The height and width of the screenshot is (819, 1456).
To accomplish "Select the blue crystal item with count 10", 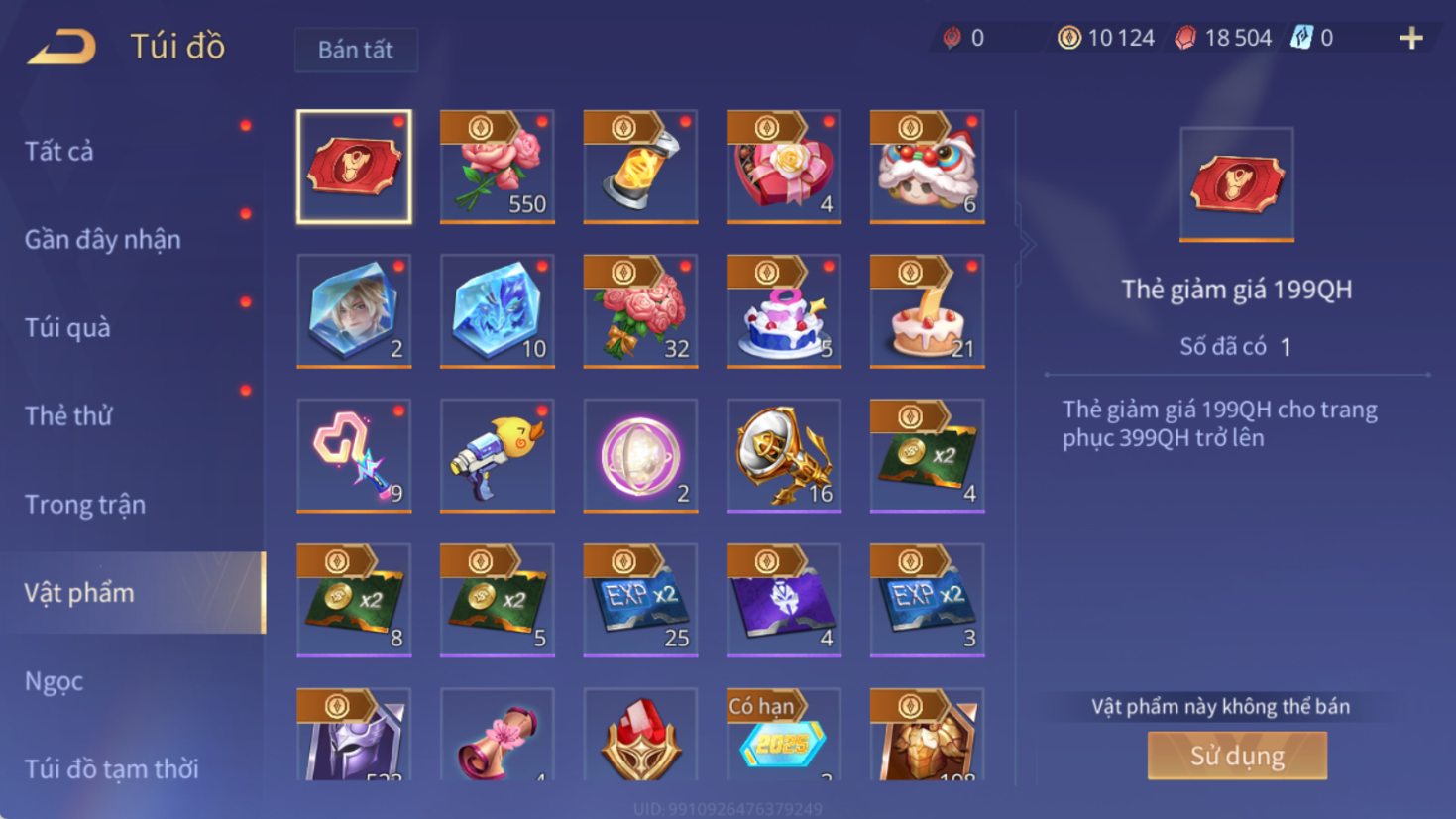I will pyautogui.click(x=498, y=311).
